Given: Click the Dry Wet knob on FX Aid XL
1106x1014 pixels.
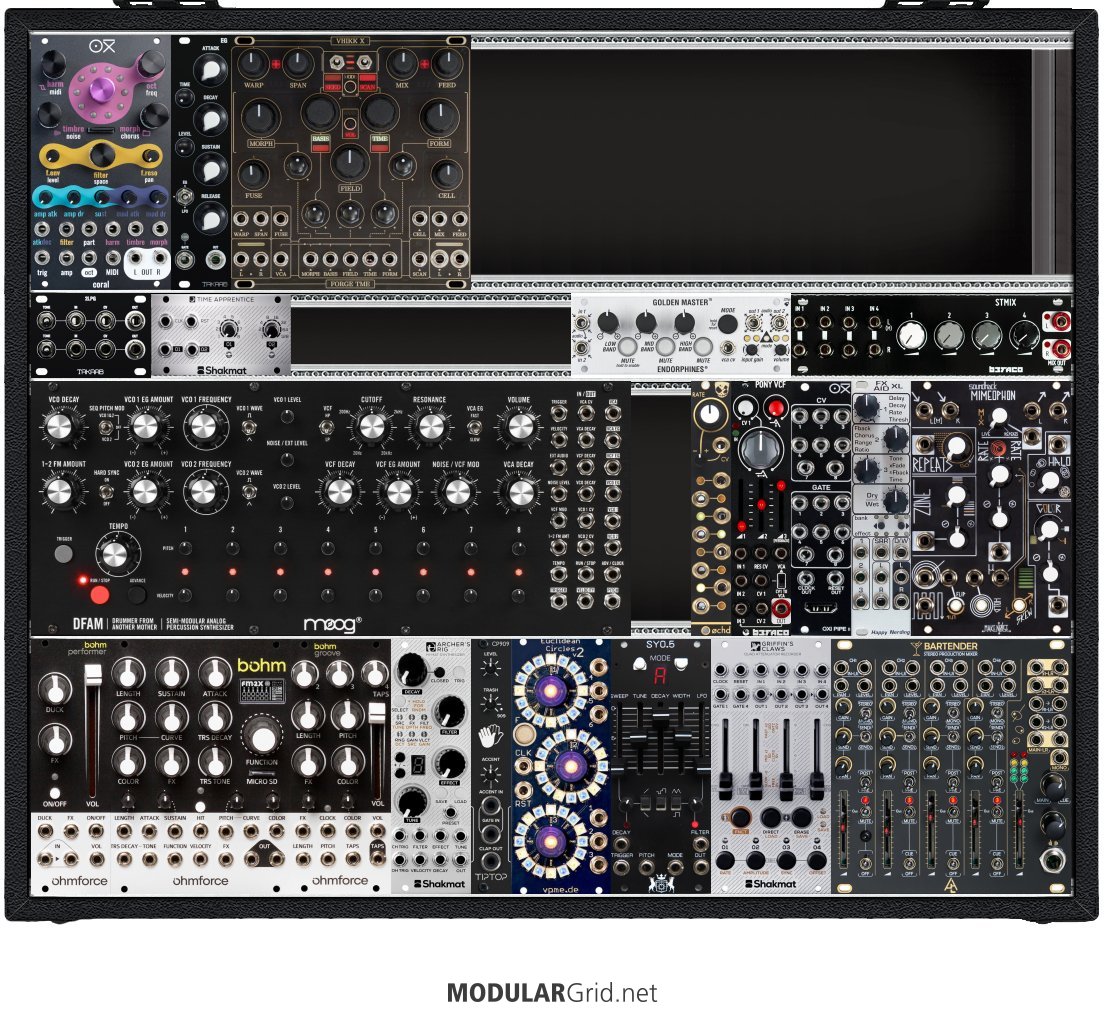Looking at the screenshot, I should (x=896, y=501).
